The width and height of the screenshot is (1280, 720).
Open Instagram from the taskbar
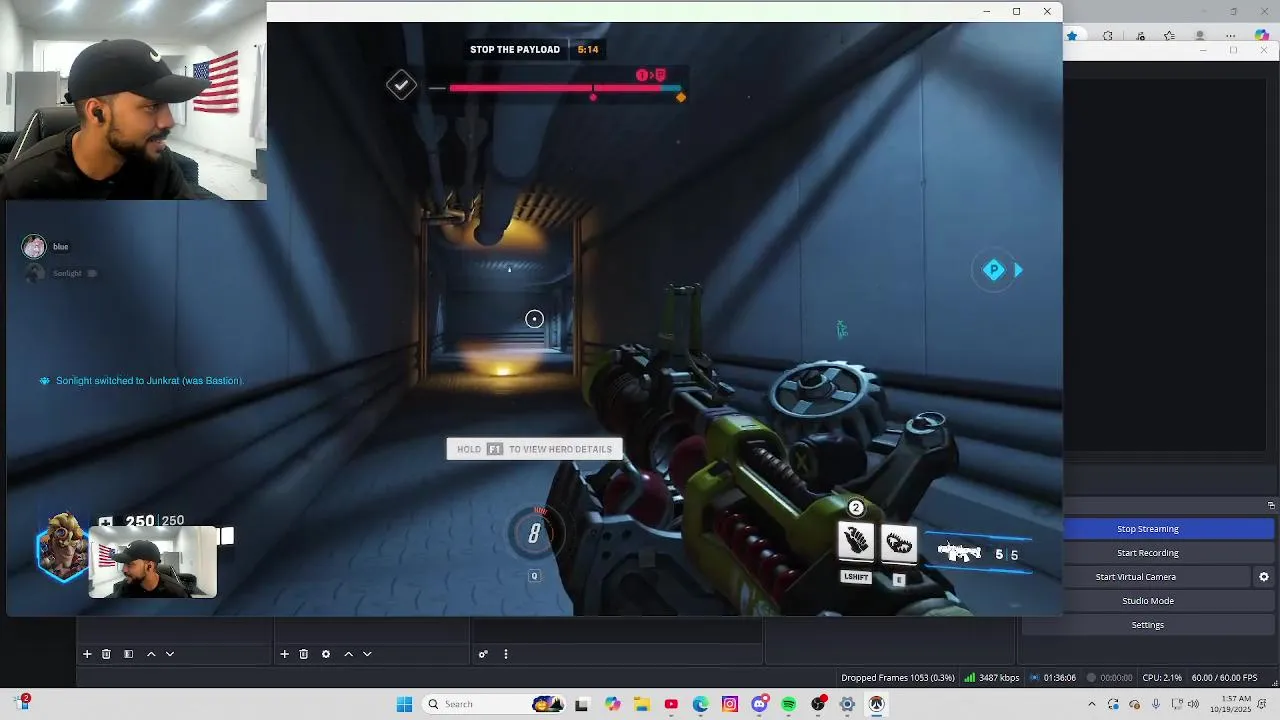tap(730, 704)
